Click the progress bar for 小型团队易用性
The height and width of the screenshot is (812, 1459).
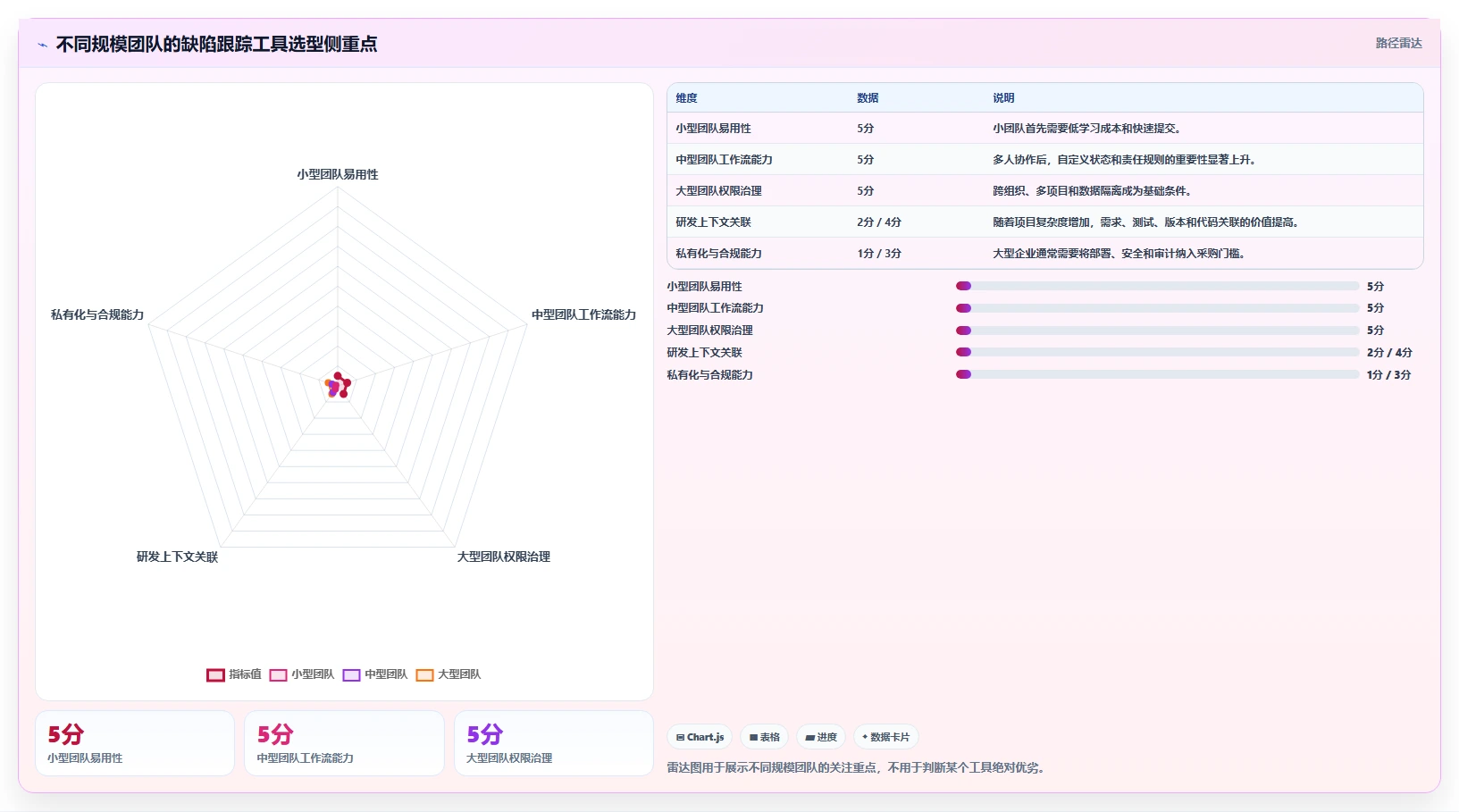pos(1157,286)
